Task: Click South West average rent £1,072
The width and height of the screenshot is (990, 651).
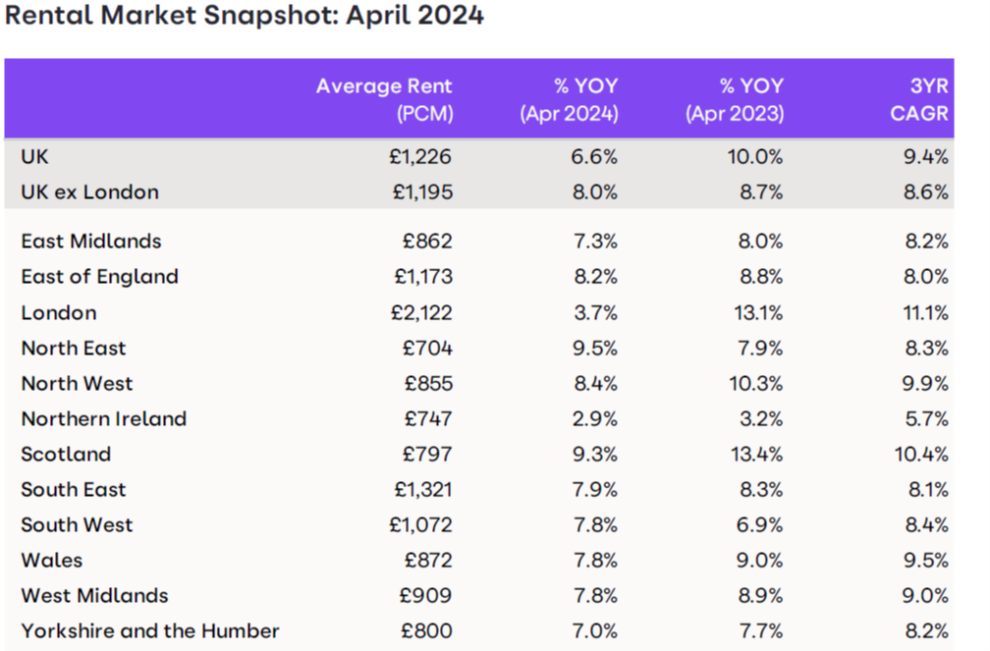Action: (x=421, y=525)
